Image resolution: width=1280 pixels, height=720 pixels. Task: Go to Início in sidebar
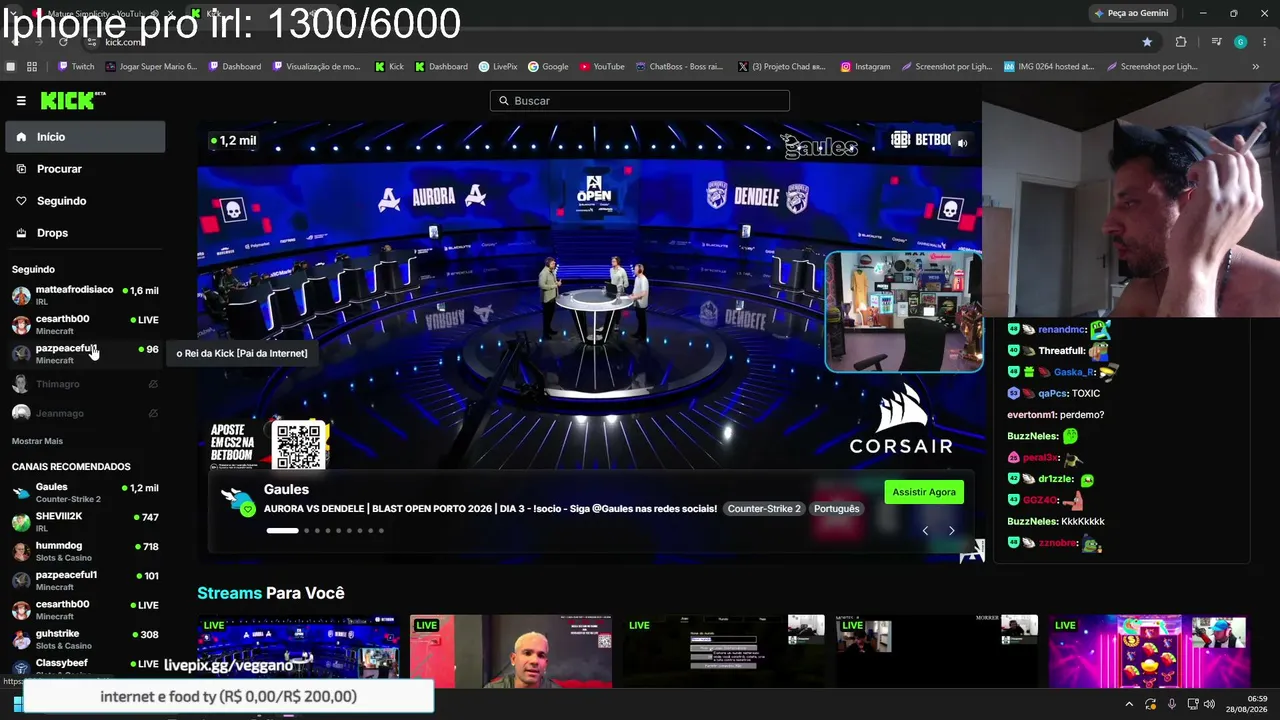tap(85, 137)
